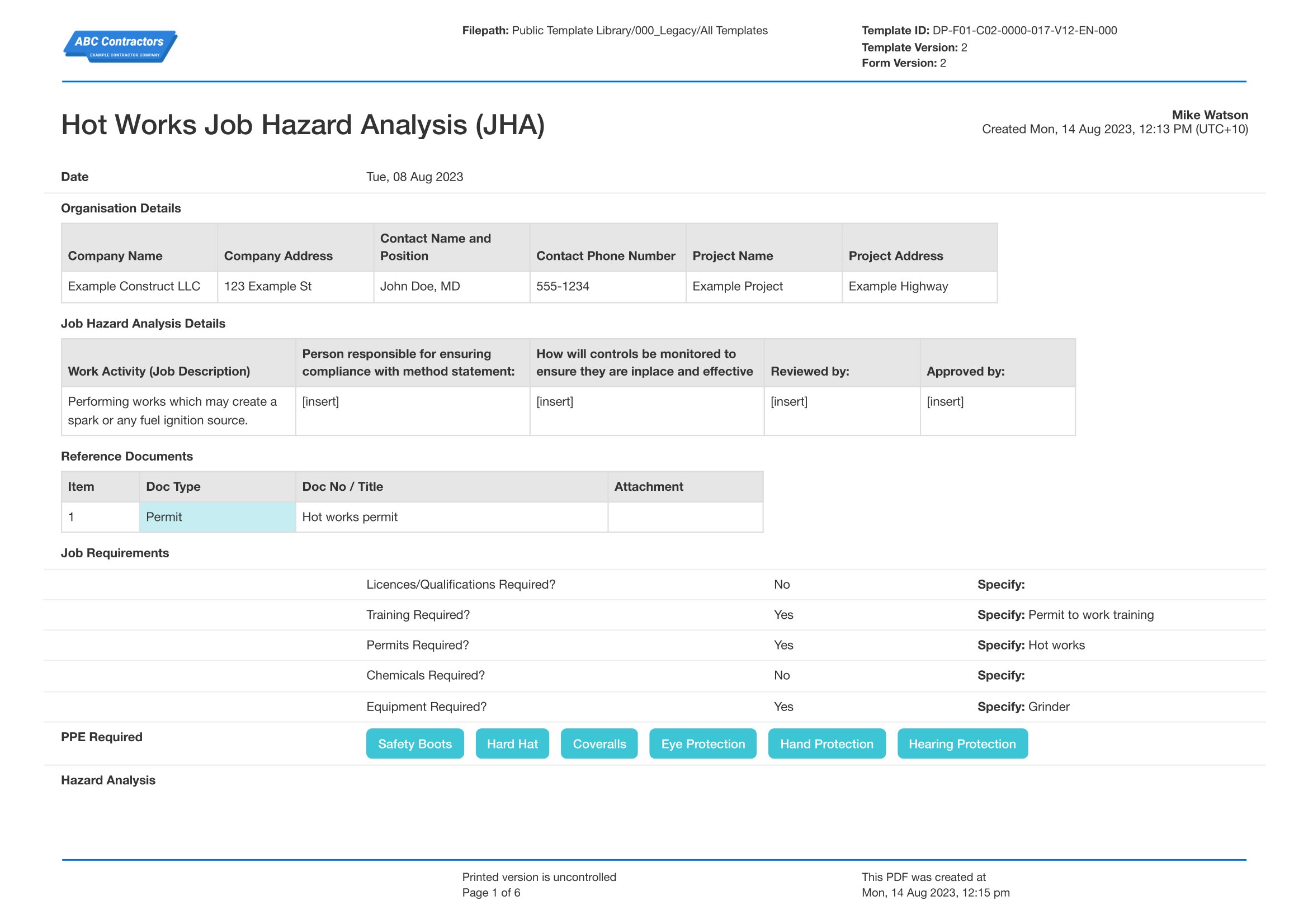The width and height of the screenshot is (1308, 924).
Task: Click the No answer for Chemicals Required
Action: [782, 675]
